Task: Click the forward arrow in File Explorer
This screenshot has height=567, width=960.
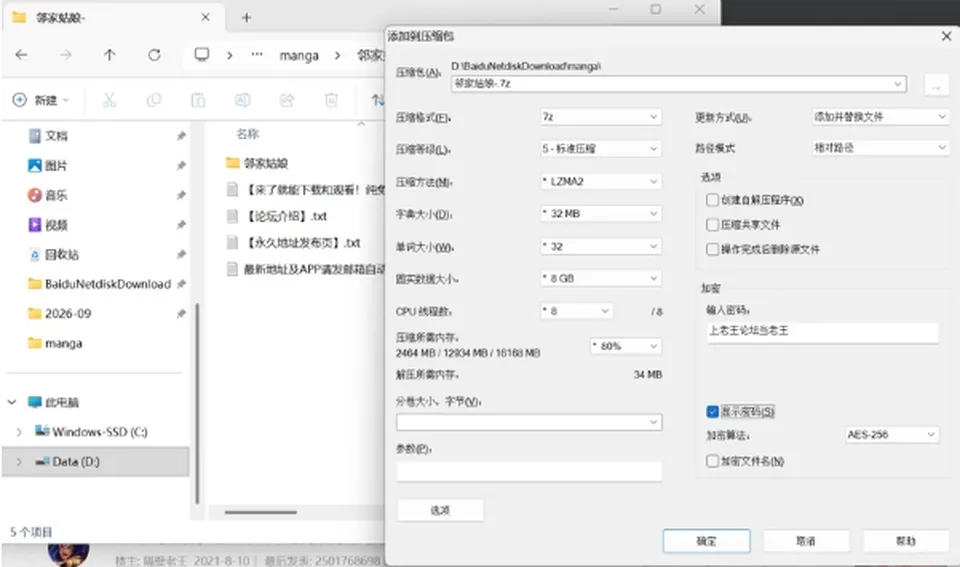Action: click(66, 55)
